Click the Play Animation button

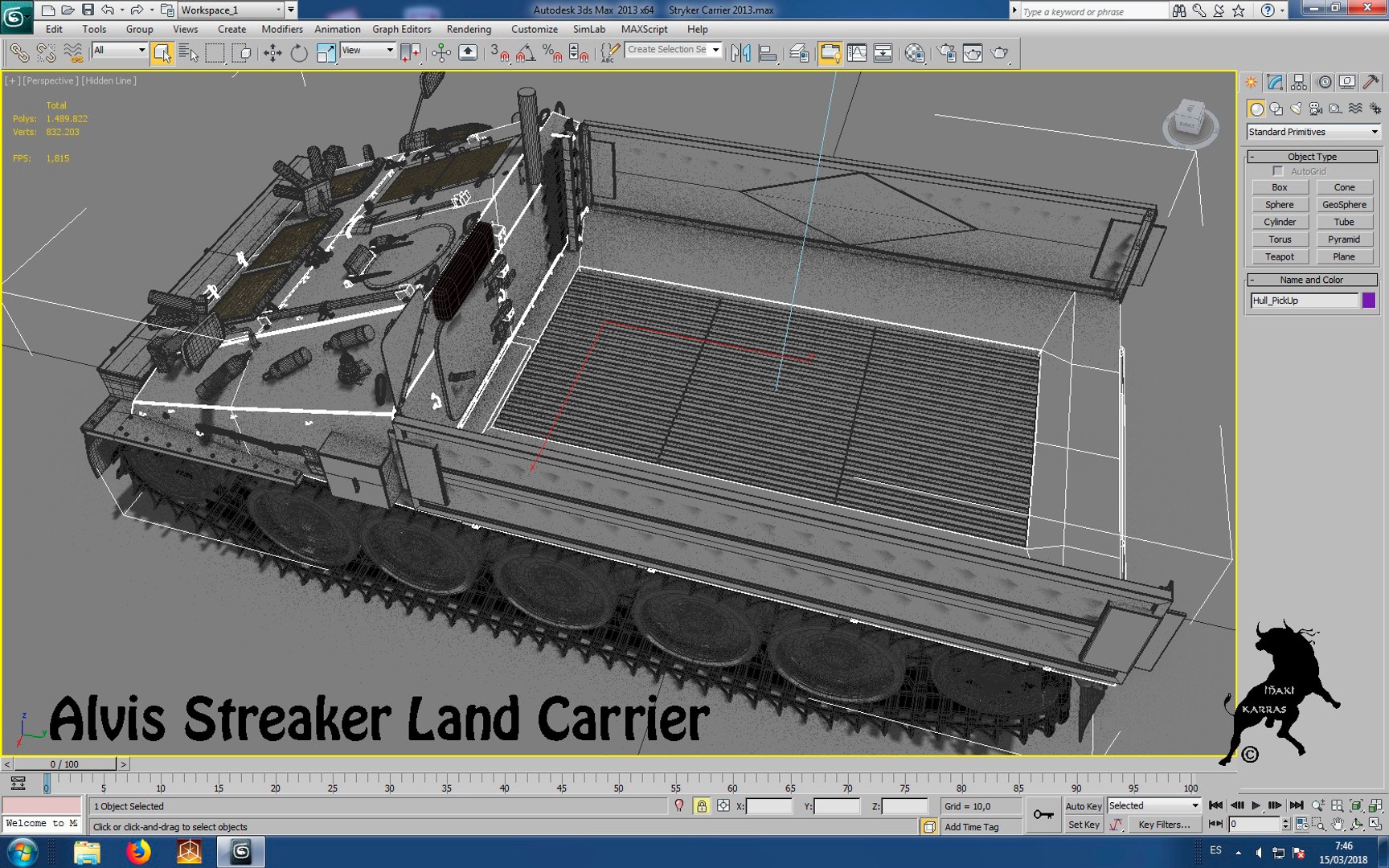(x=1256, y=805)
